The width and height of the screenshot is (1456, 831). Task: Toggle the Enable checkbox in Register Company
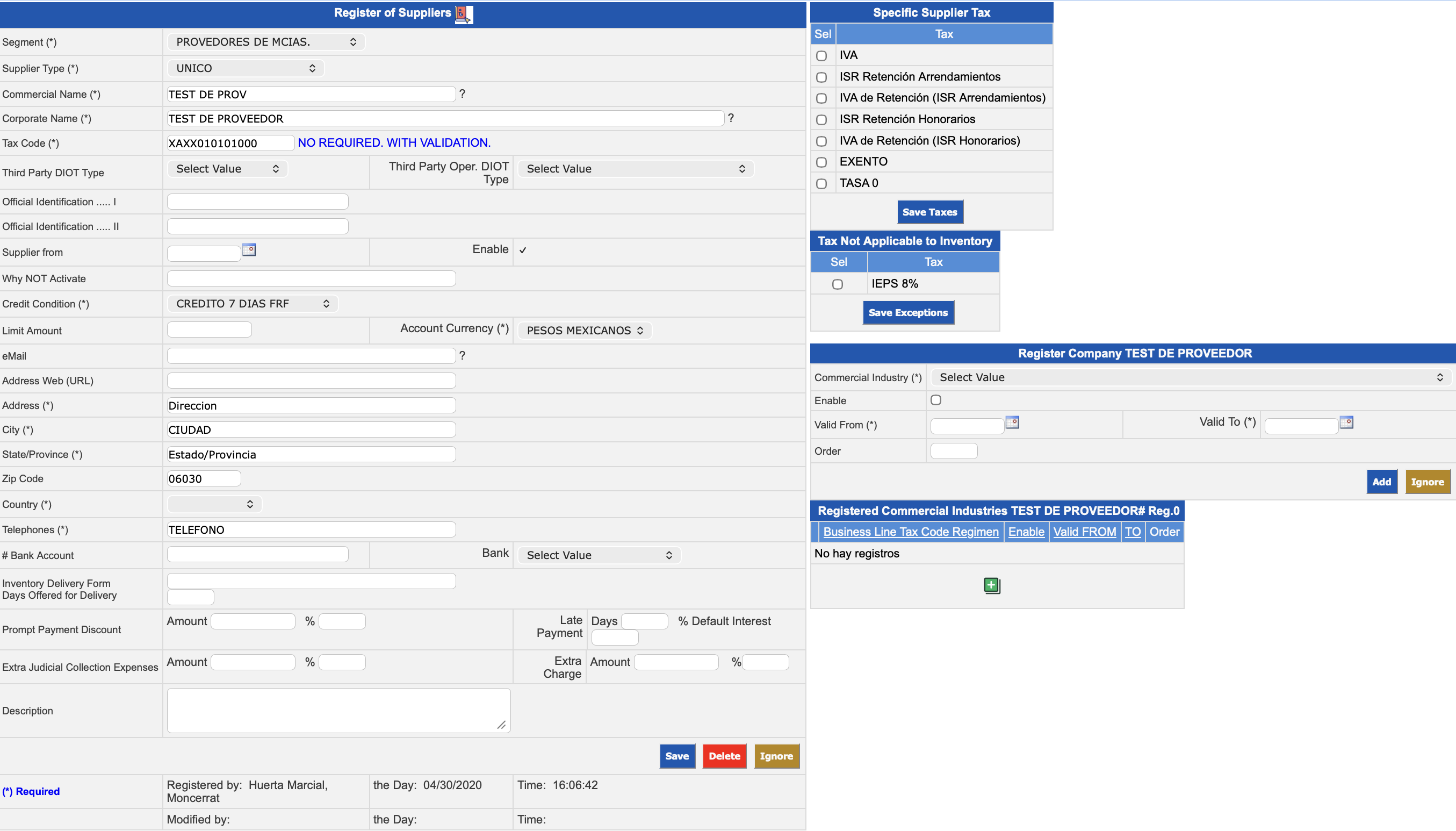(x=936, y=400)
